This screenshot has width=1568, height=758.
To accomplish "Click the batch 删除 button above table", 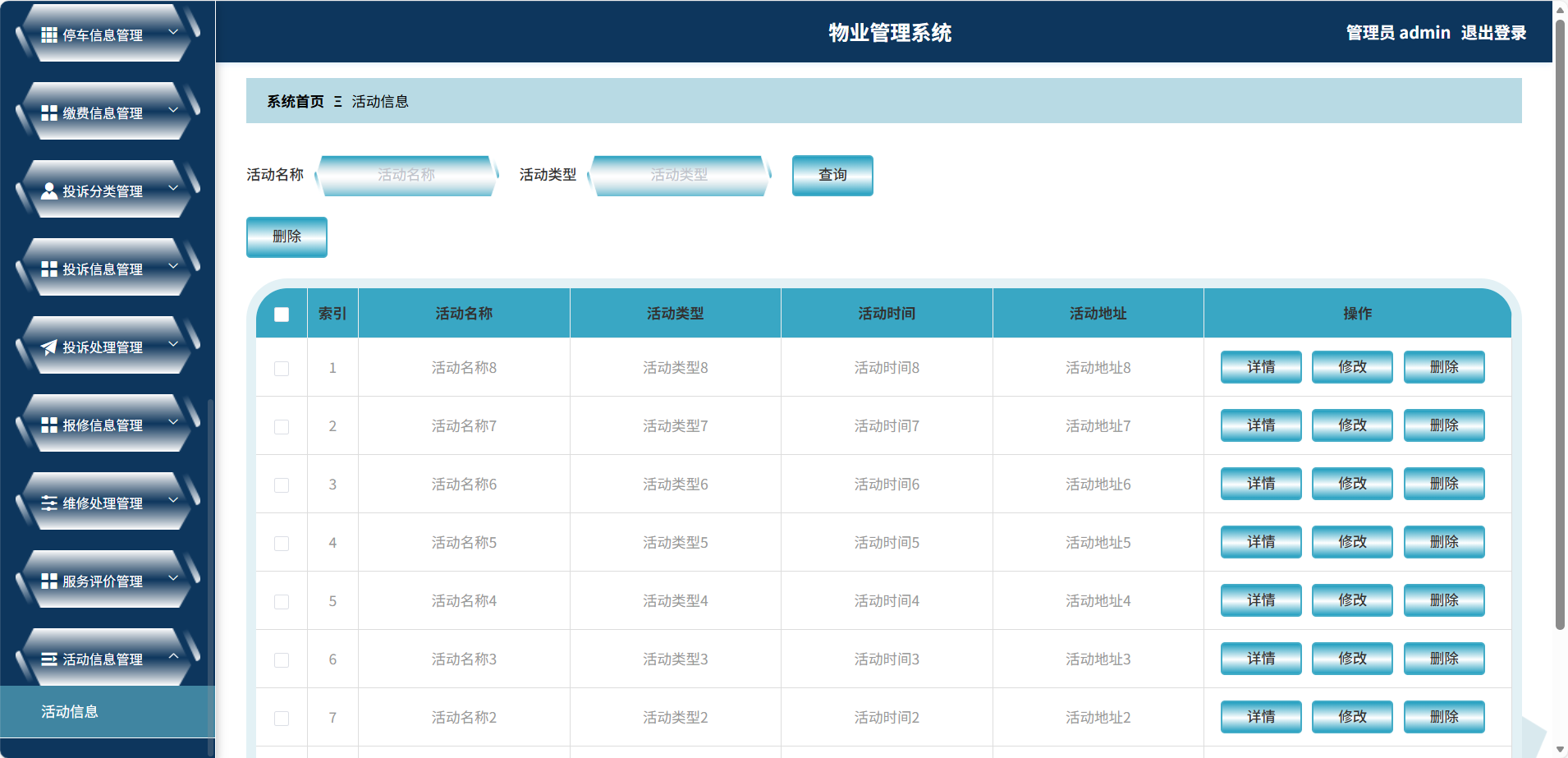I will (287, 237).
